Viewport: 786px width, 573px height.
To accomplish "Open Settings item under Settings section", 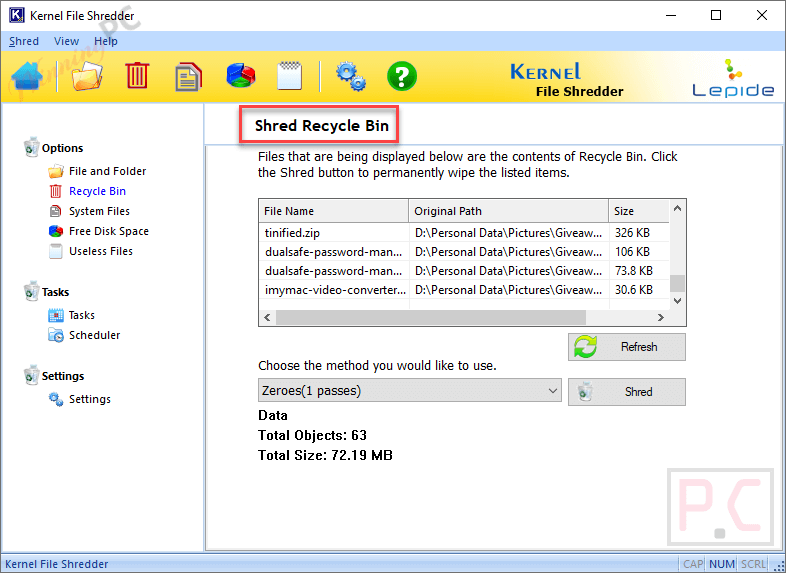I will (79, 400).
